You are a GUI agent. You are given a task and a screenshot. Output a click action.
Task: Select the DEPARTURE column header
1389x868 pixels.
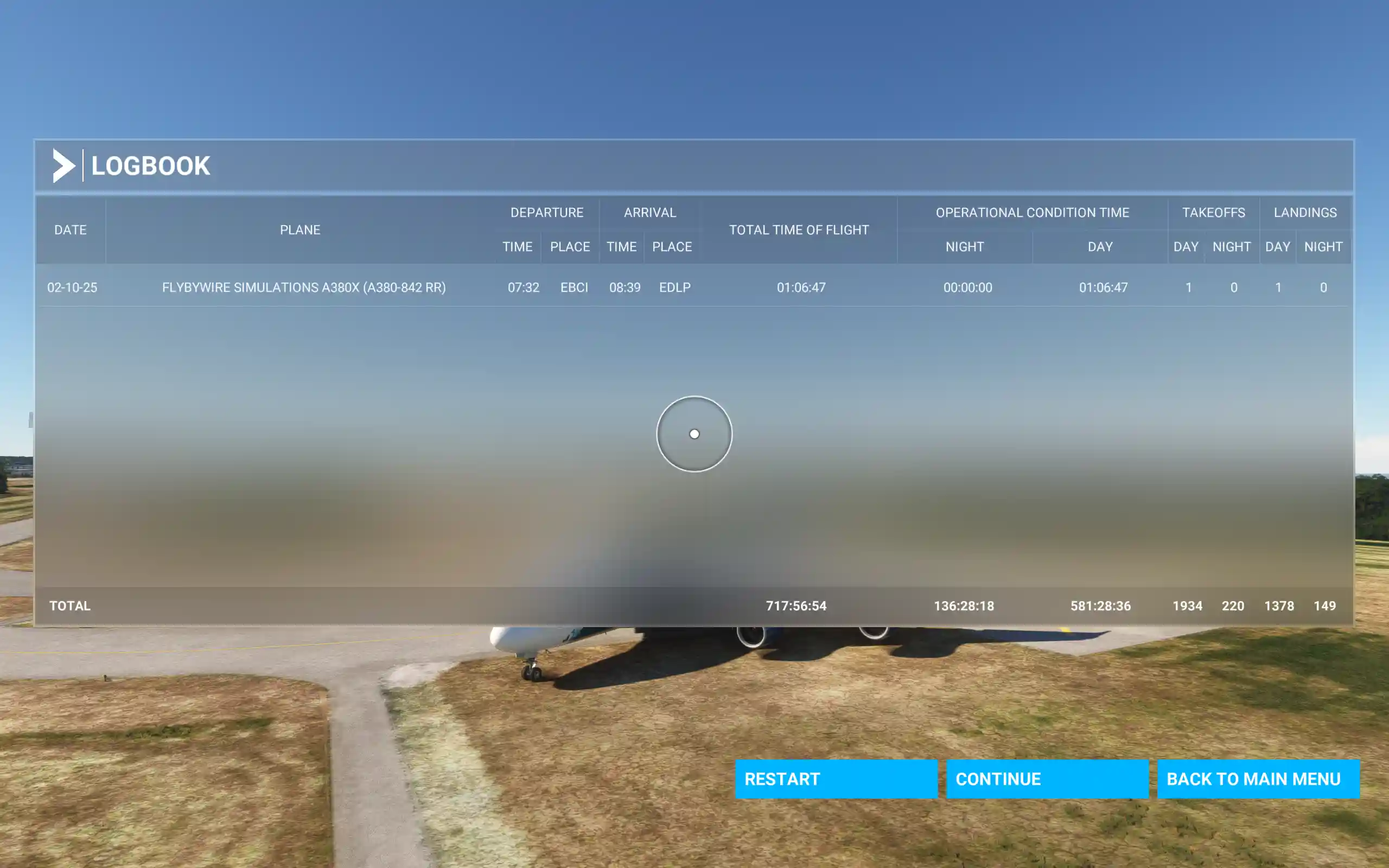click(546, 213)
